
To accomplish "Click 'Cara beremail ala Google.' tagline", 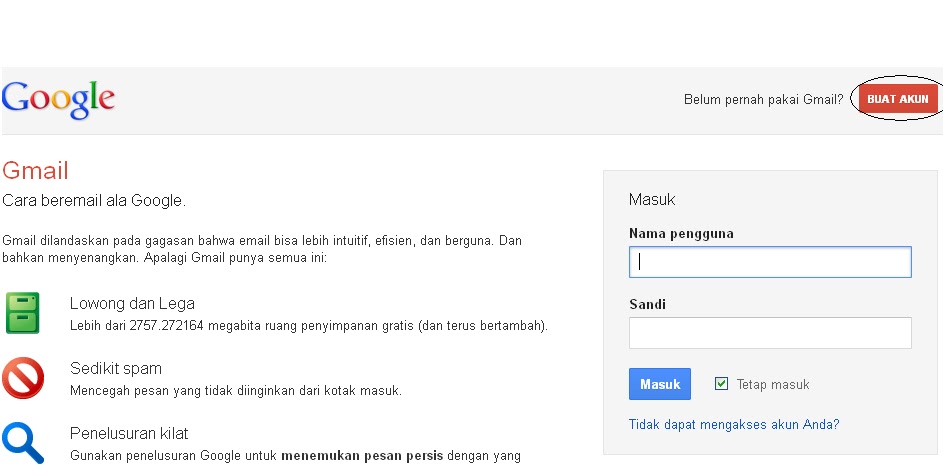I will point(94,201).
